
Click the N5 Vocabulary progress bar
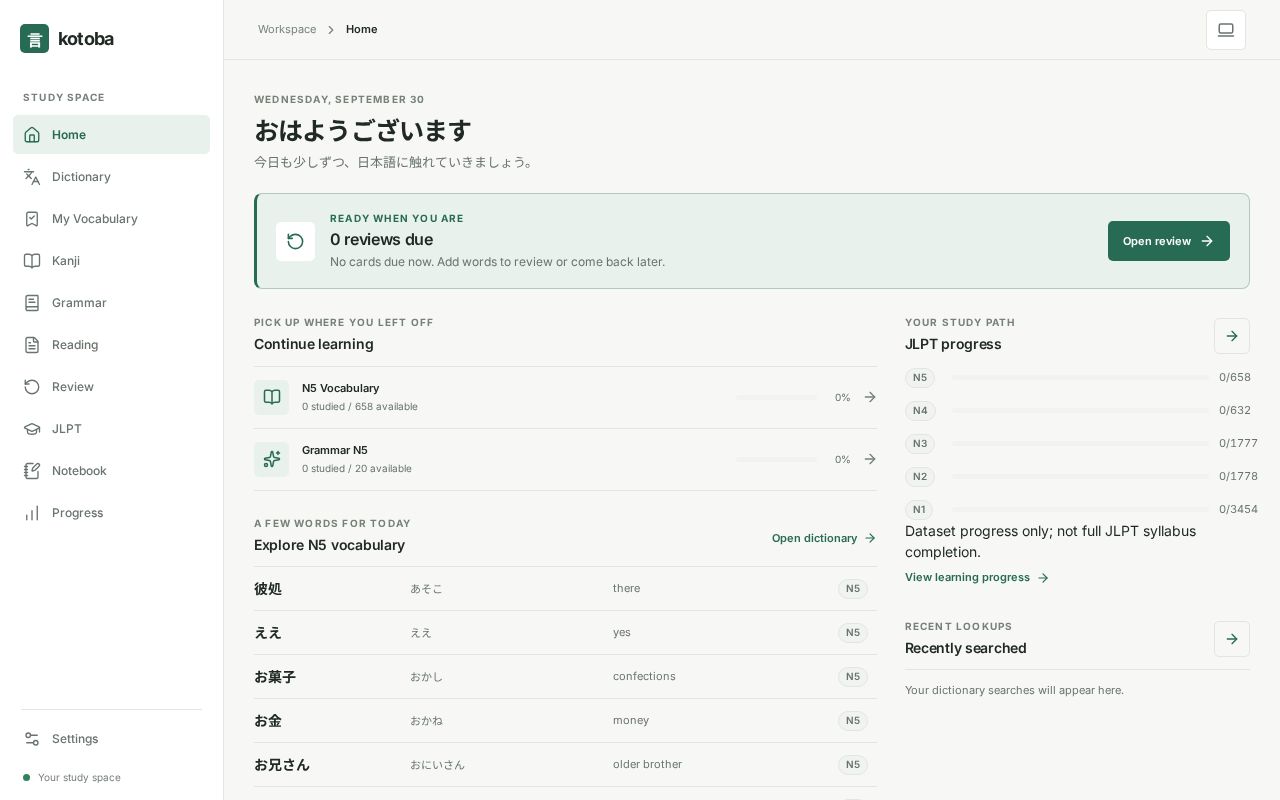coord(777,397)
